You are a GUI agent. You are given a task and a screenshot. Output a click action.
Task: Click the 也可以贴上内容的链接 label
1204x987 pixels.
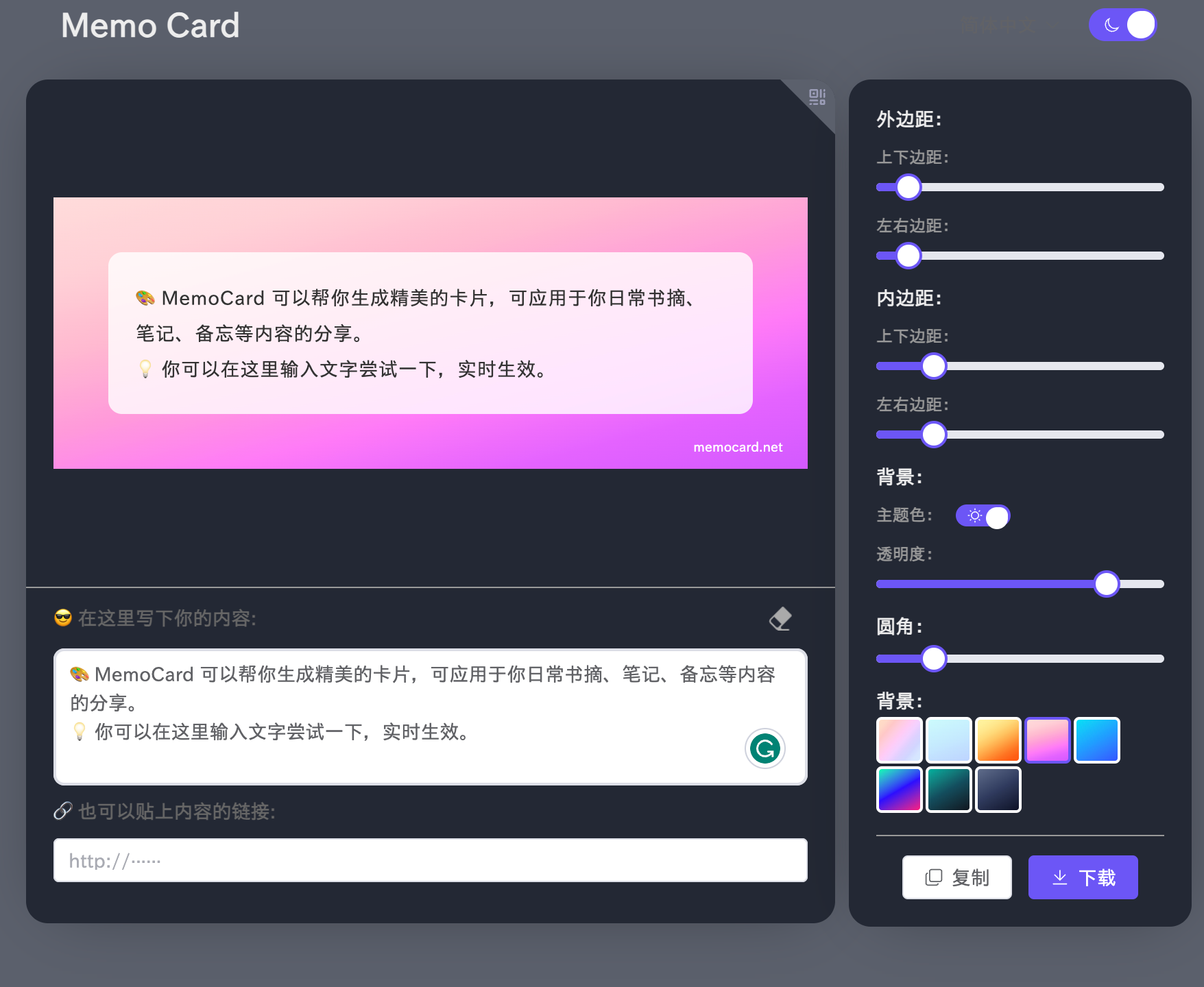(x=176, y=812)
